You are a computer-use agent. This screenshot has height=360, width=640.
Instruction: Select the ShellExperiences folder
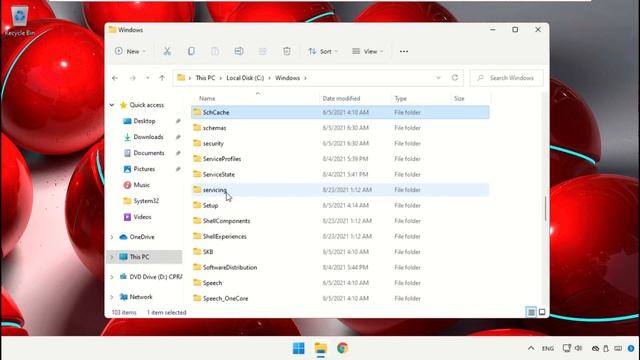point(340,236)
